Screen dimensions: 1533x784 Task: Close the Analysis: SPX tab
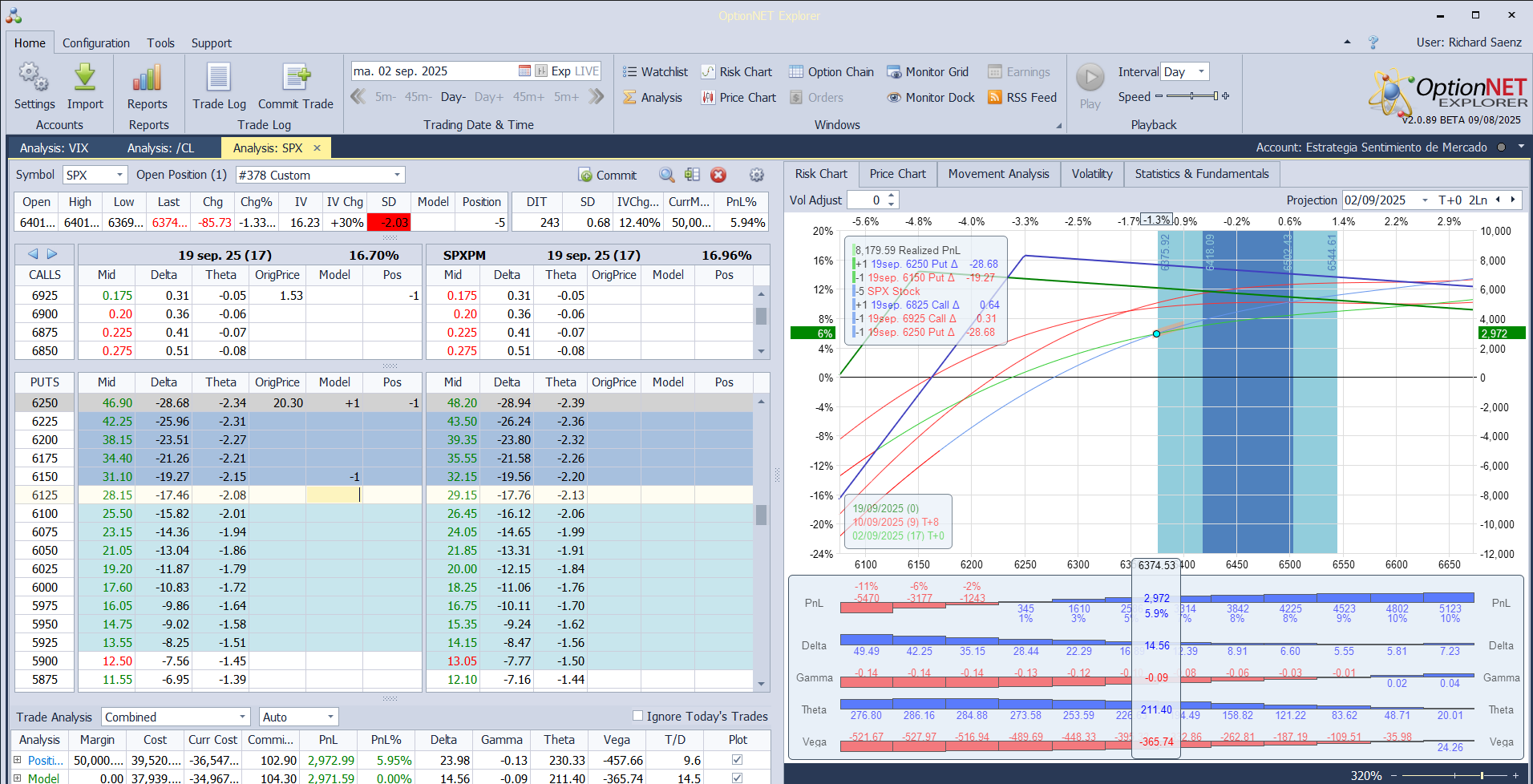coord(317,148)
